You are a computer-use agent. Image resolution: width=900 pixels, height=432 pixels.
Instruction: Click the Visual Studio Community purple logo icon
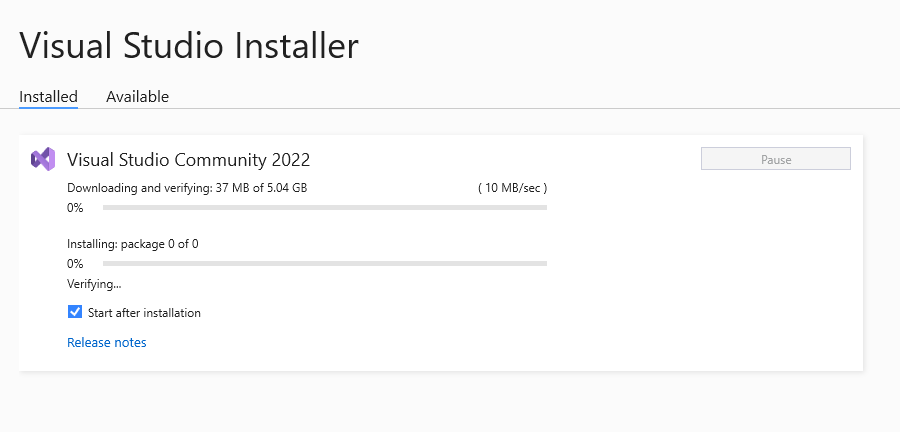(43, 159)
